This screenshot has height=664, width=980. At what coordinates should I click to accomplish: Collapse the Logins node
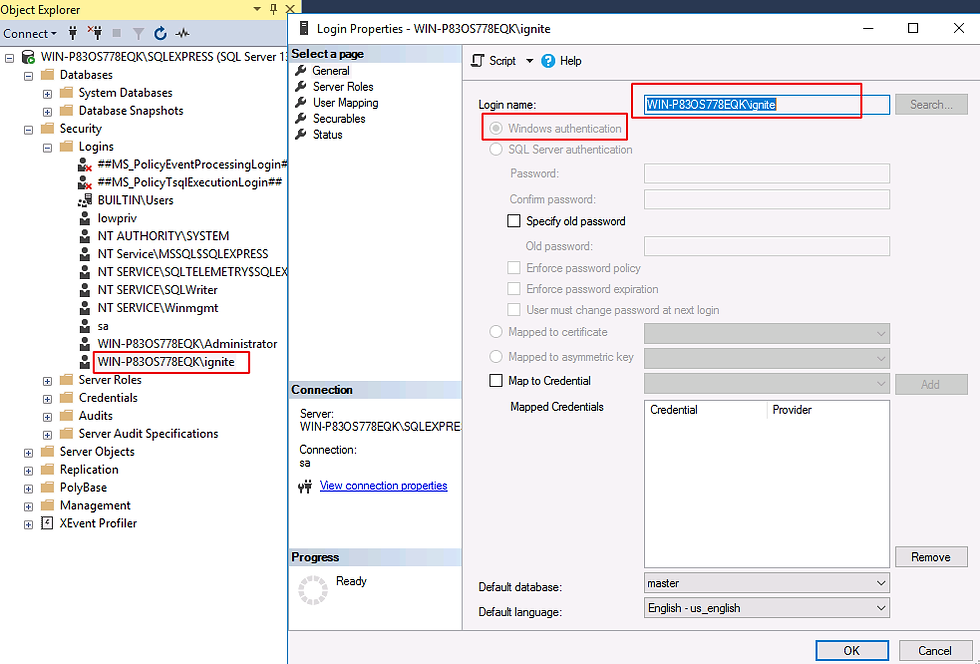click(48, 148)
